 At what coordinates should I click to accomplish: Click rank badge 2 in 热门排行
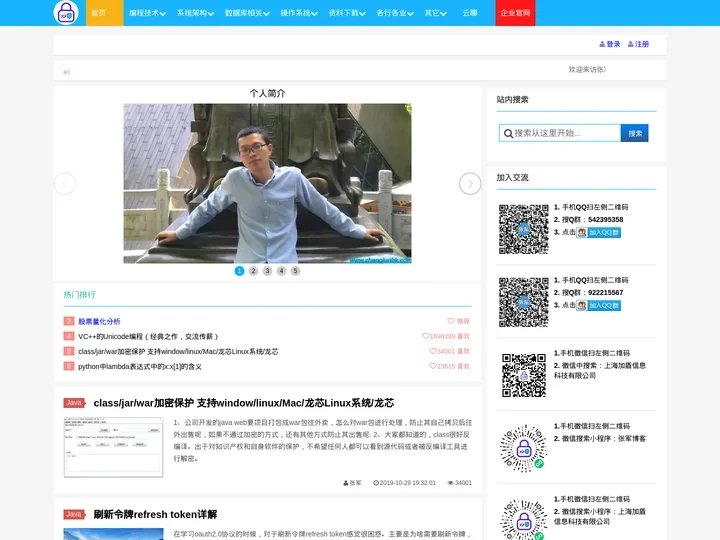point(69,321)
